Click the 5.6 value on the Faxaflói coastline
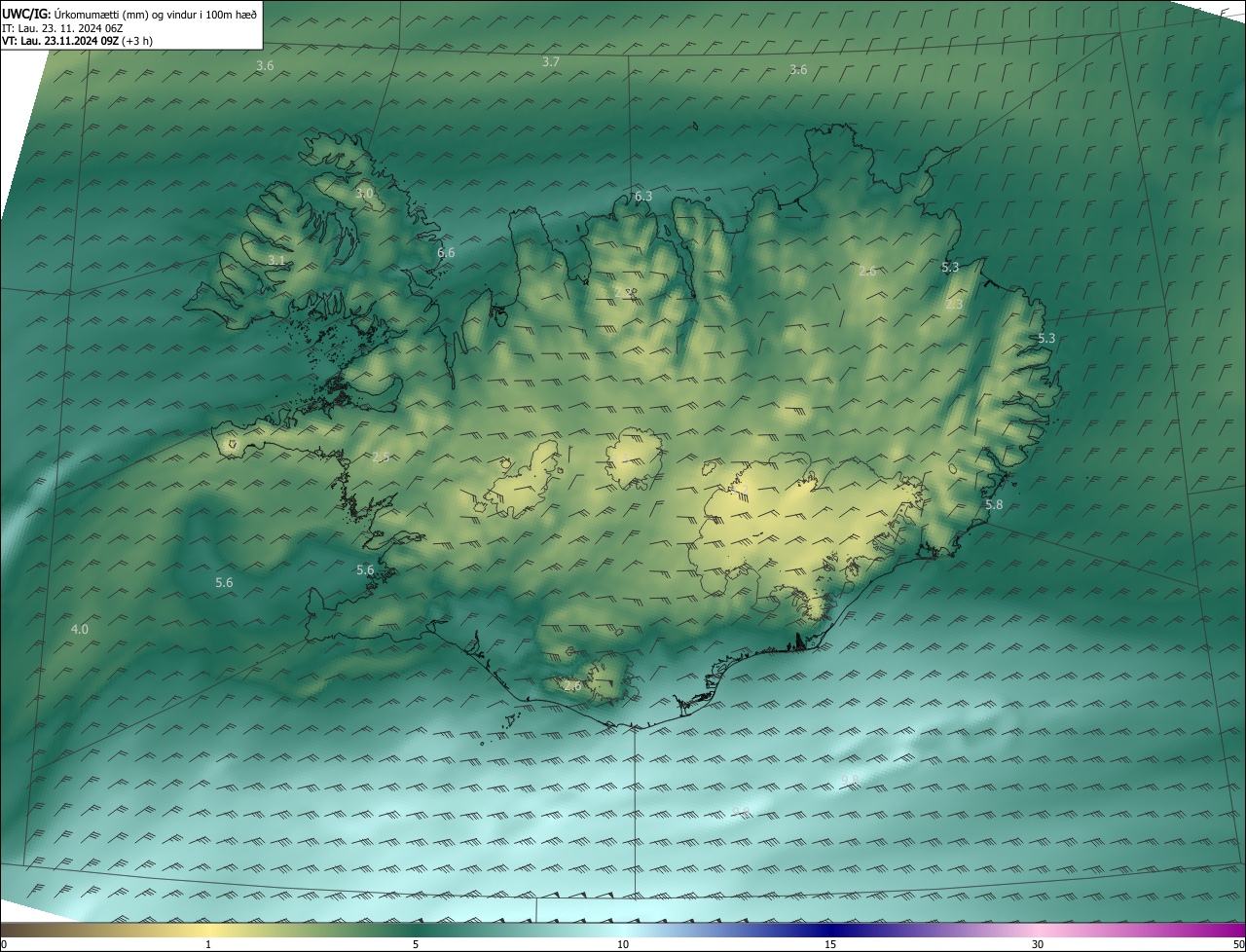Image resolution: width=1246 pixels, height=952 pixels. pos(365,569)
